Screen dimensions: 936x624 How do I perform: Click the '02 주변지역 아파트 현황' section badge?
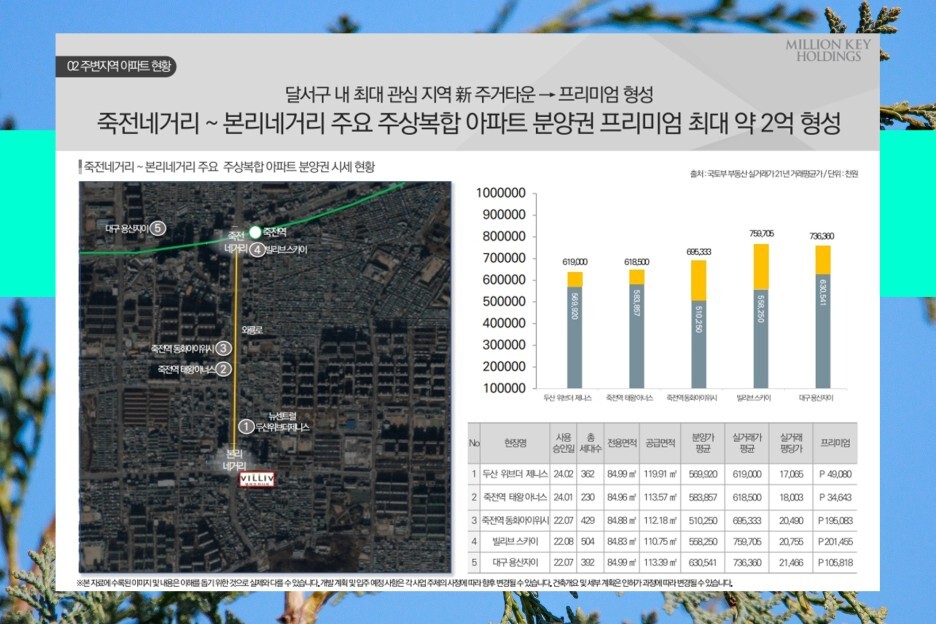[116, 66]
